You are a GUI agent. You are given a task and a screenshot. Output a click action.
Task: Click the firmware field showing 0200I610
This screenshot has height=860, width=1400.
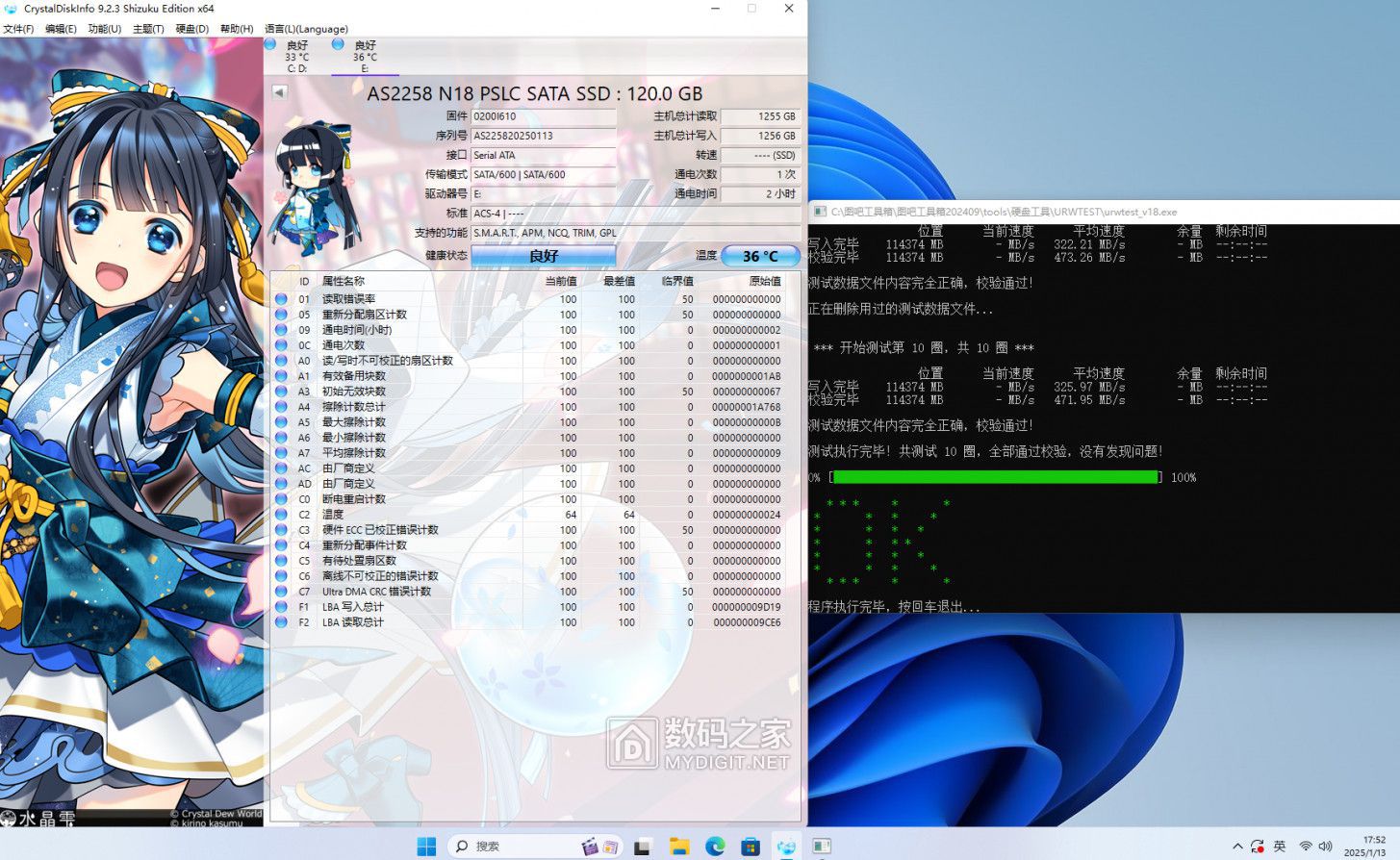pos(544,116)
